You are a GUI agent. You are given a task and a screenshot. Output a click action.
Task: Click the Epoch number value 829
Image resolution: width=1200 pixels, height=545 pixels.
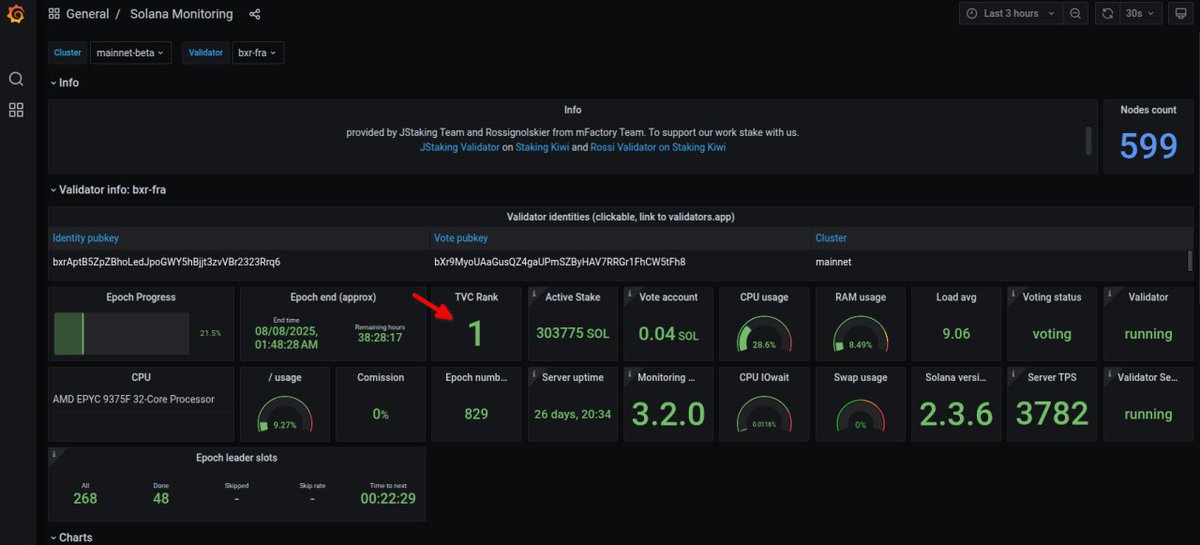pos(476,413)
